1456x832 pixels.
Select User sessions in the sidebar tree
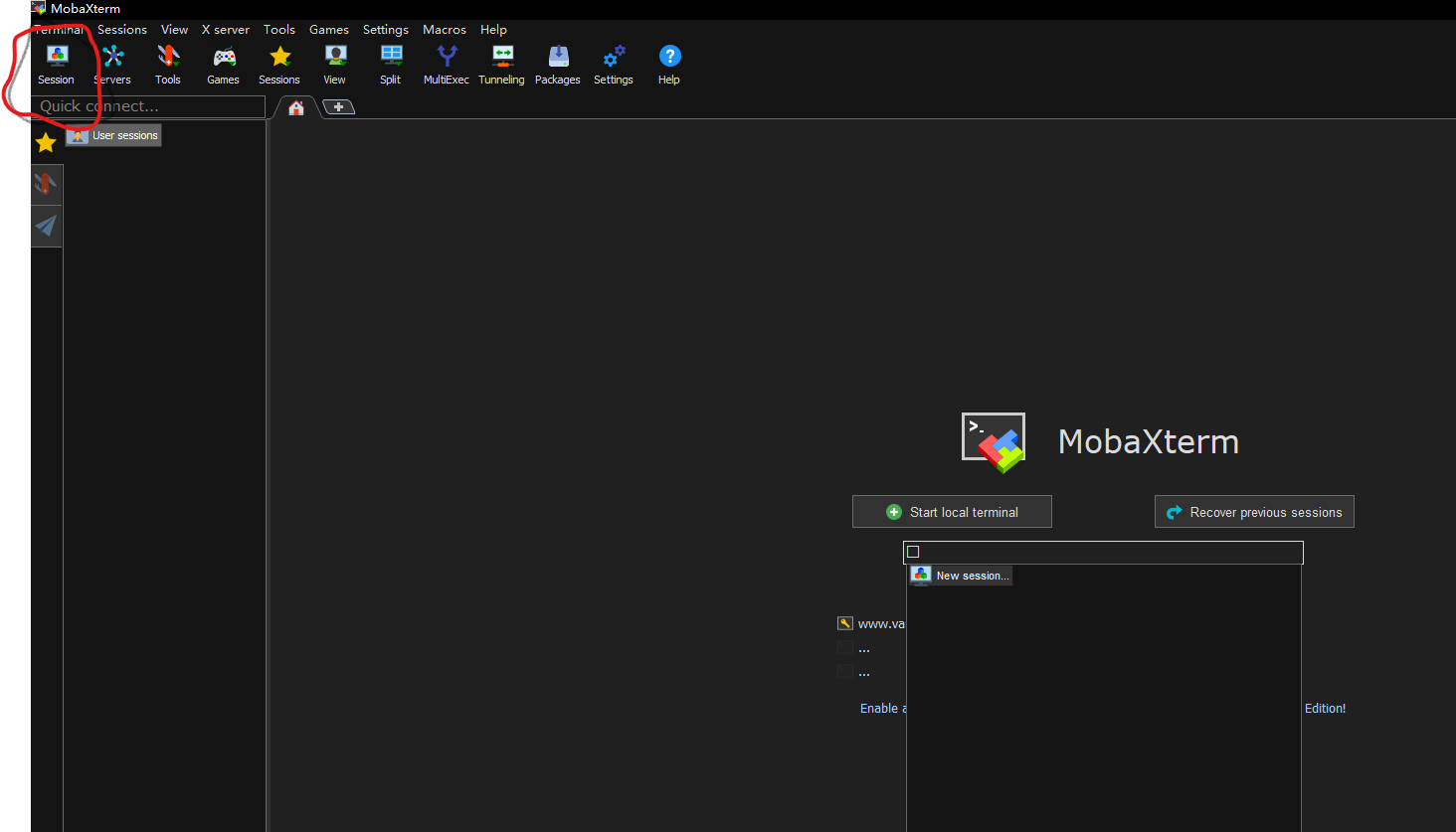(113, 136)
